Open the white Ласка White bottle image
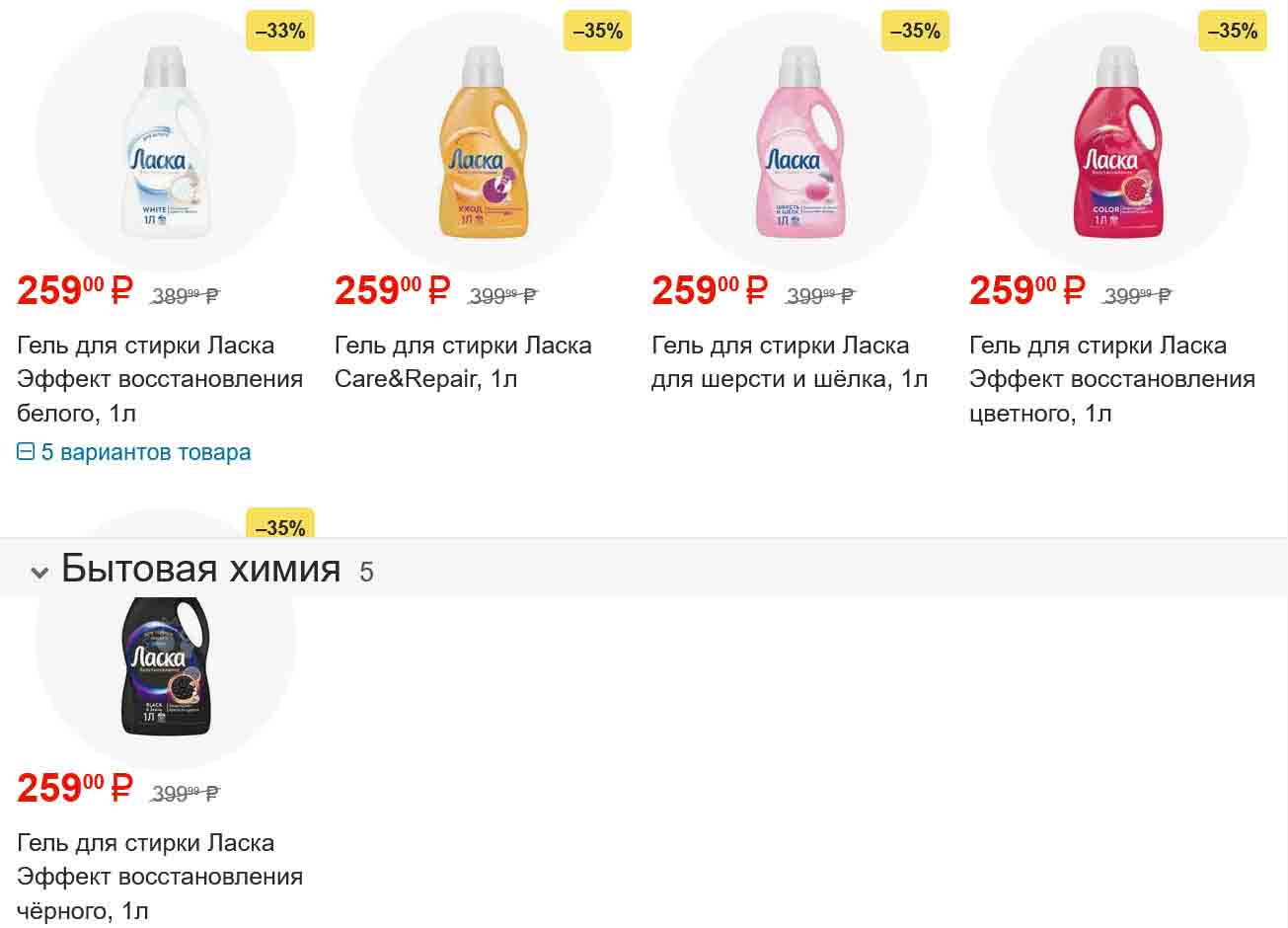1288x928 pixels. point(166,143)
